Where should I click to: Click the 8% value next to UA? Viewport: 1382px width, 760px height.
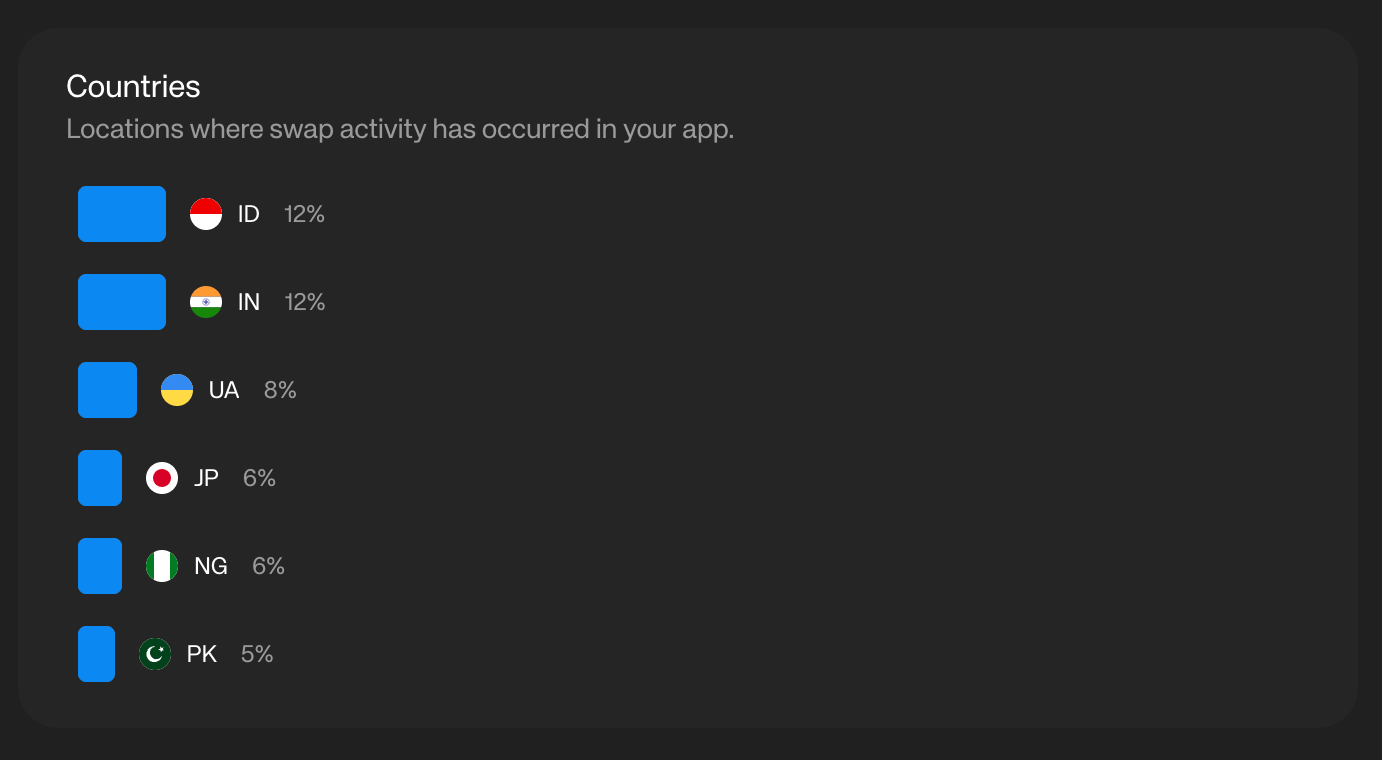(x=280, y=390)
